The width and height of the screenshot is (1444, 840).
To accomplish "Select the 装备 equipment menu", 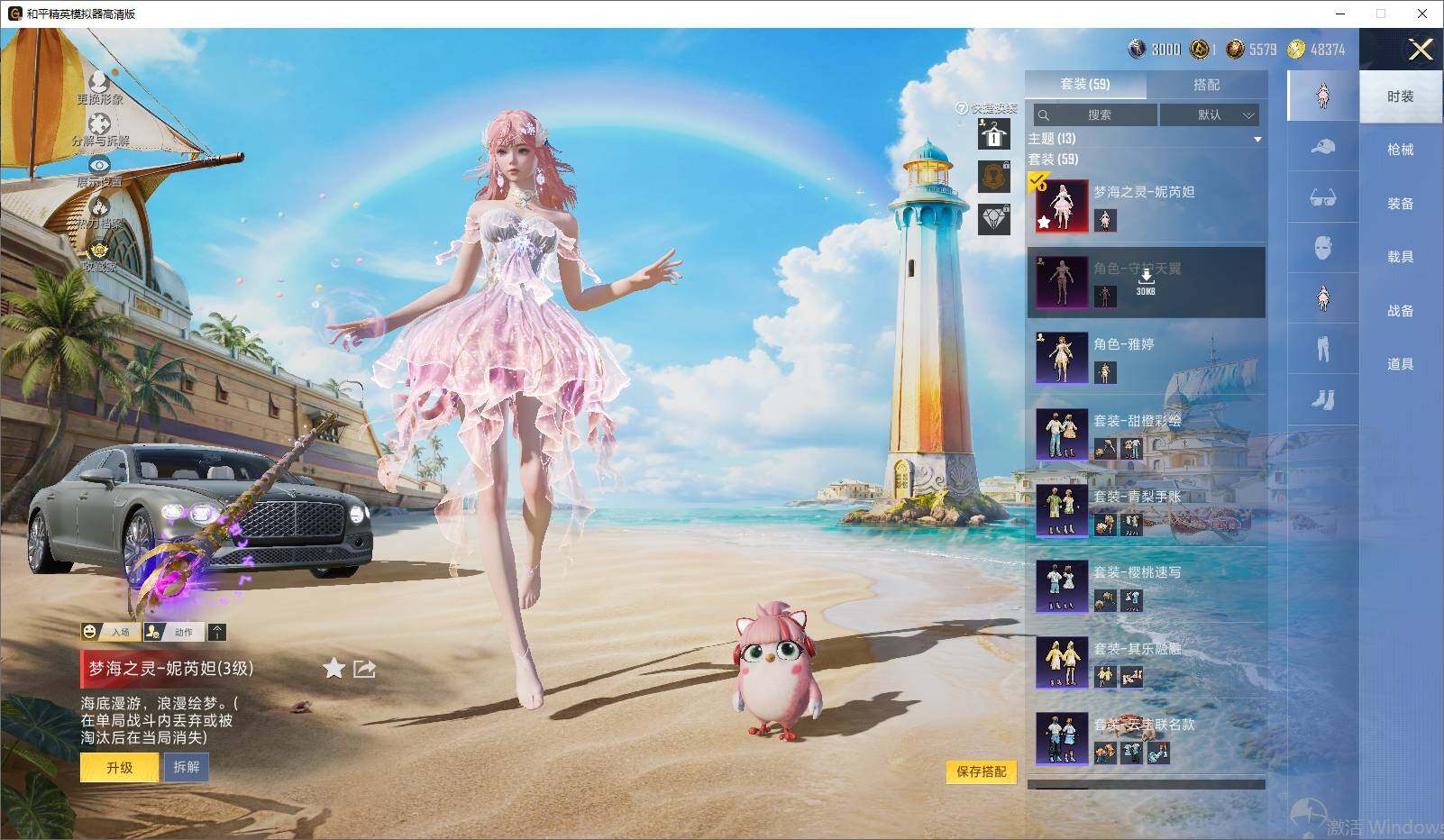I will coord(1401,204).
